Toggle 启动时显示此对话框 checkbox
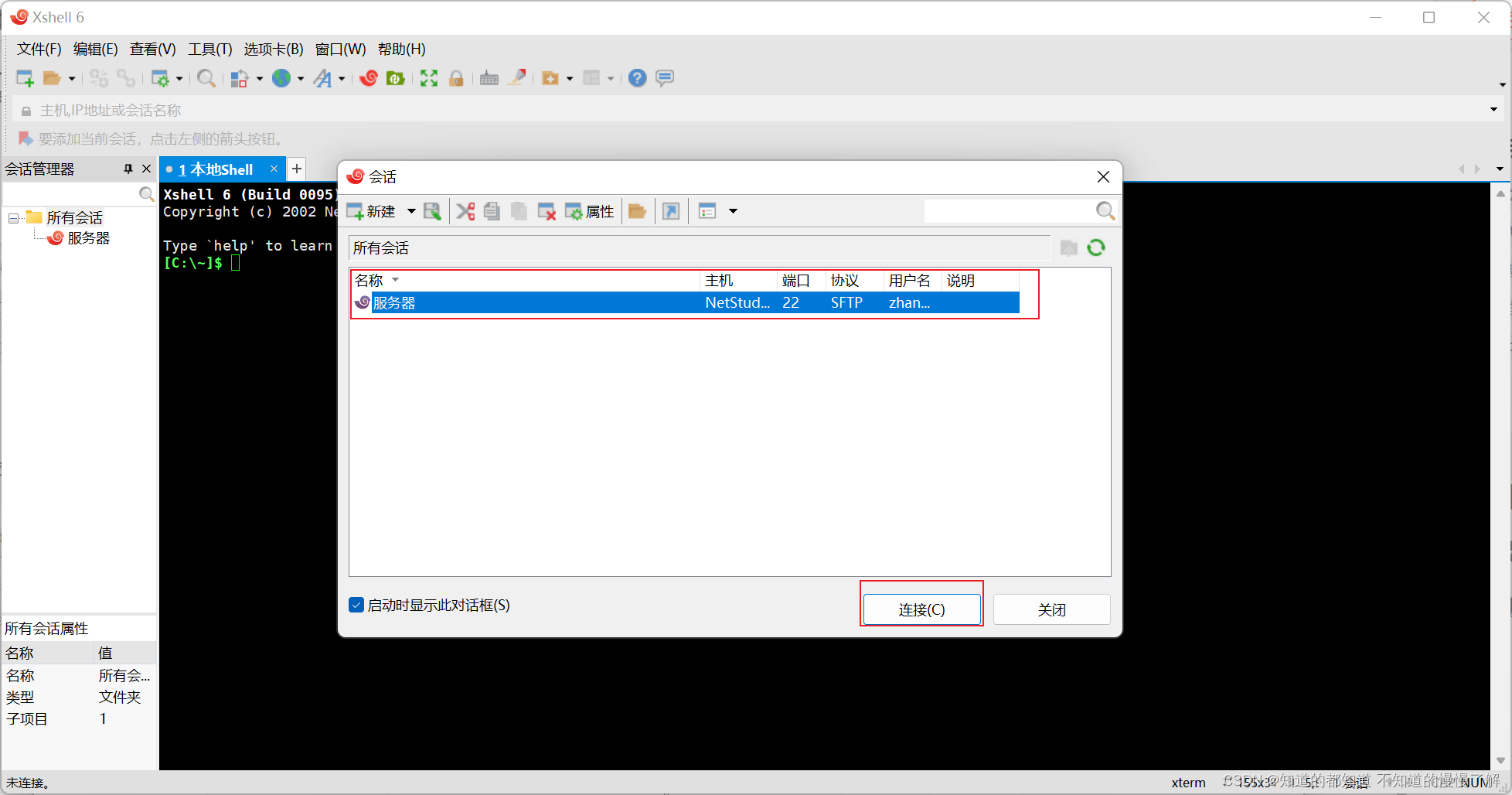The width and height of the screenshot is (1512, 795). 356,605
